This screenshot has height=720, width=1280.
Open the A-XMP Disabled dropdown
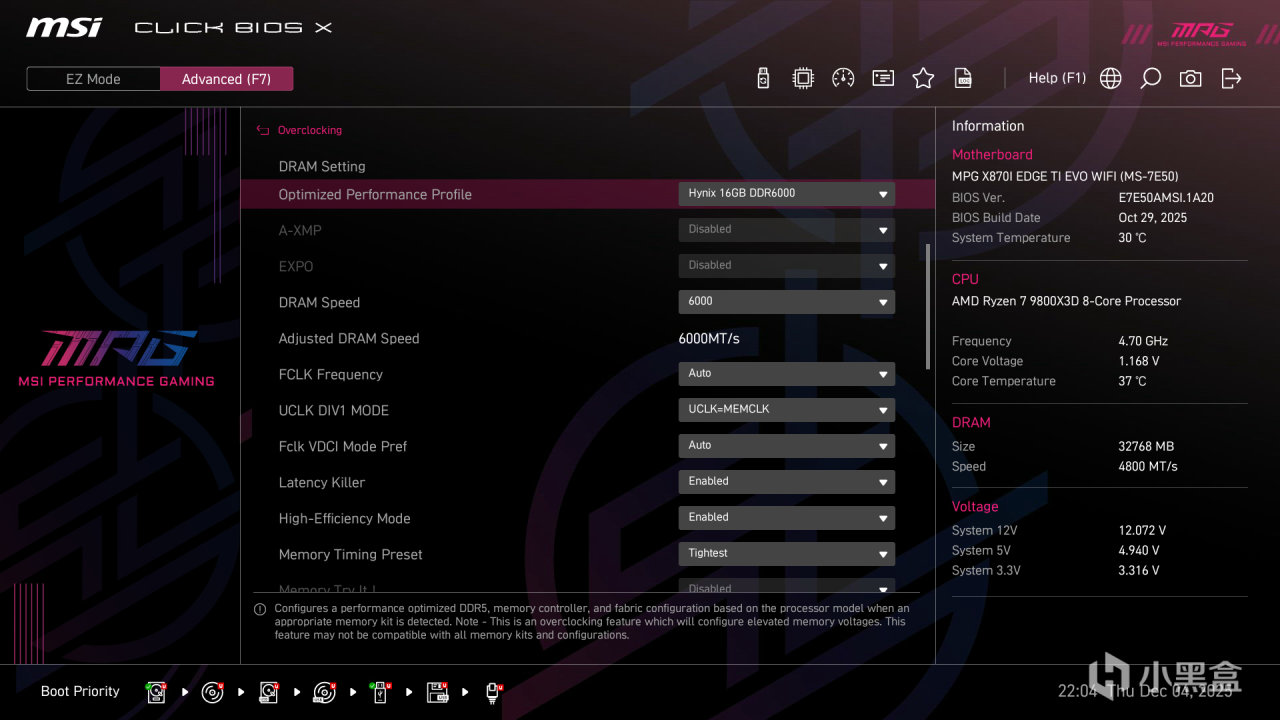click(x=787, y=230)
